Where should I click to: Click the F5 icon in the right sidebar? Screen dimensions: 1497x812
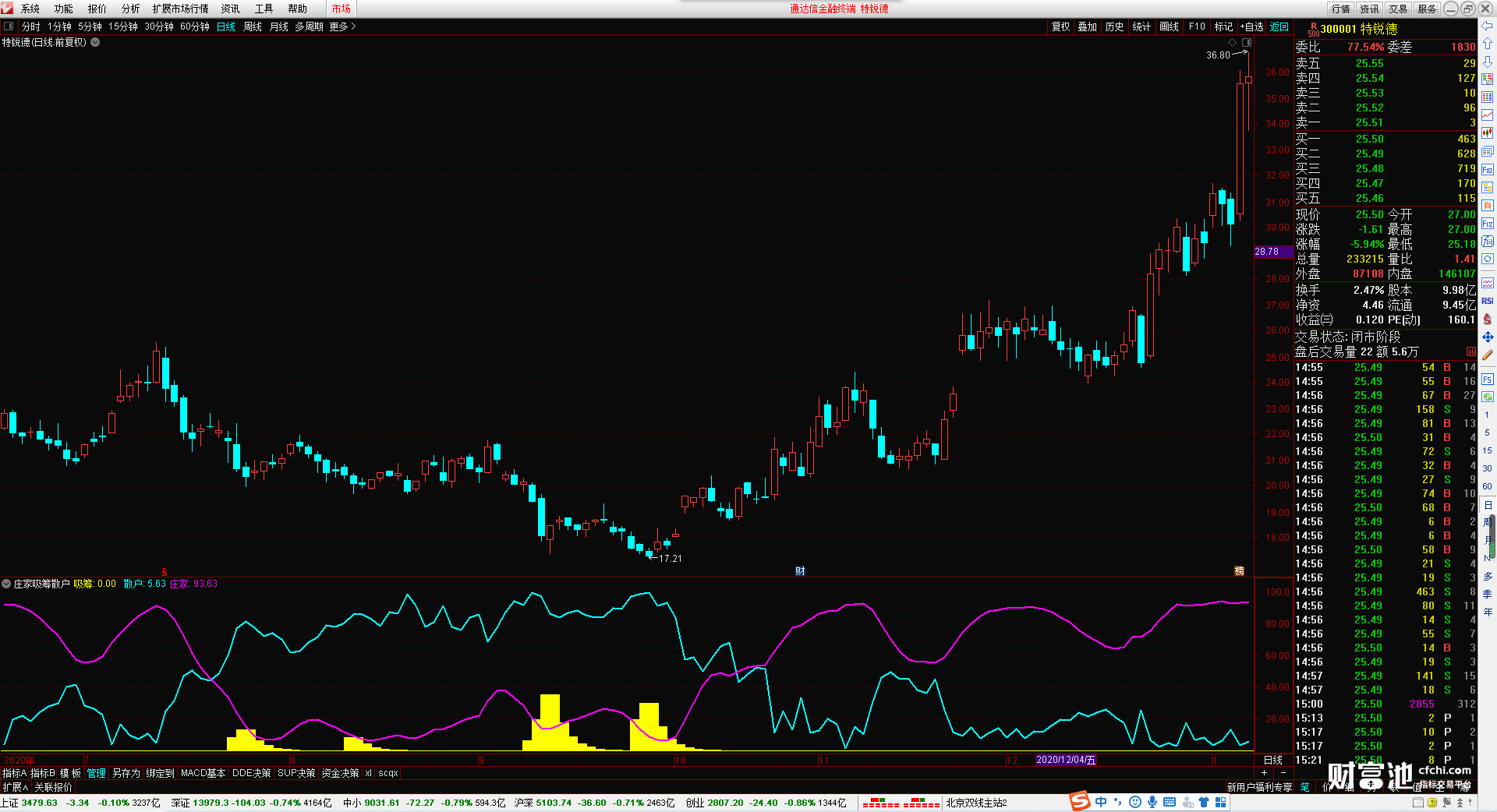[x=1487, y=380]
